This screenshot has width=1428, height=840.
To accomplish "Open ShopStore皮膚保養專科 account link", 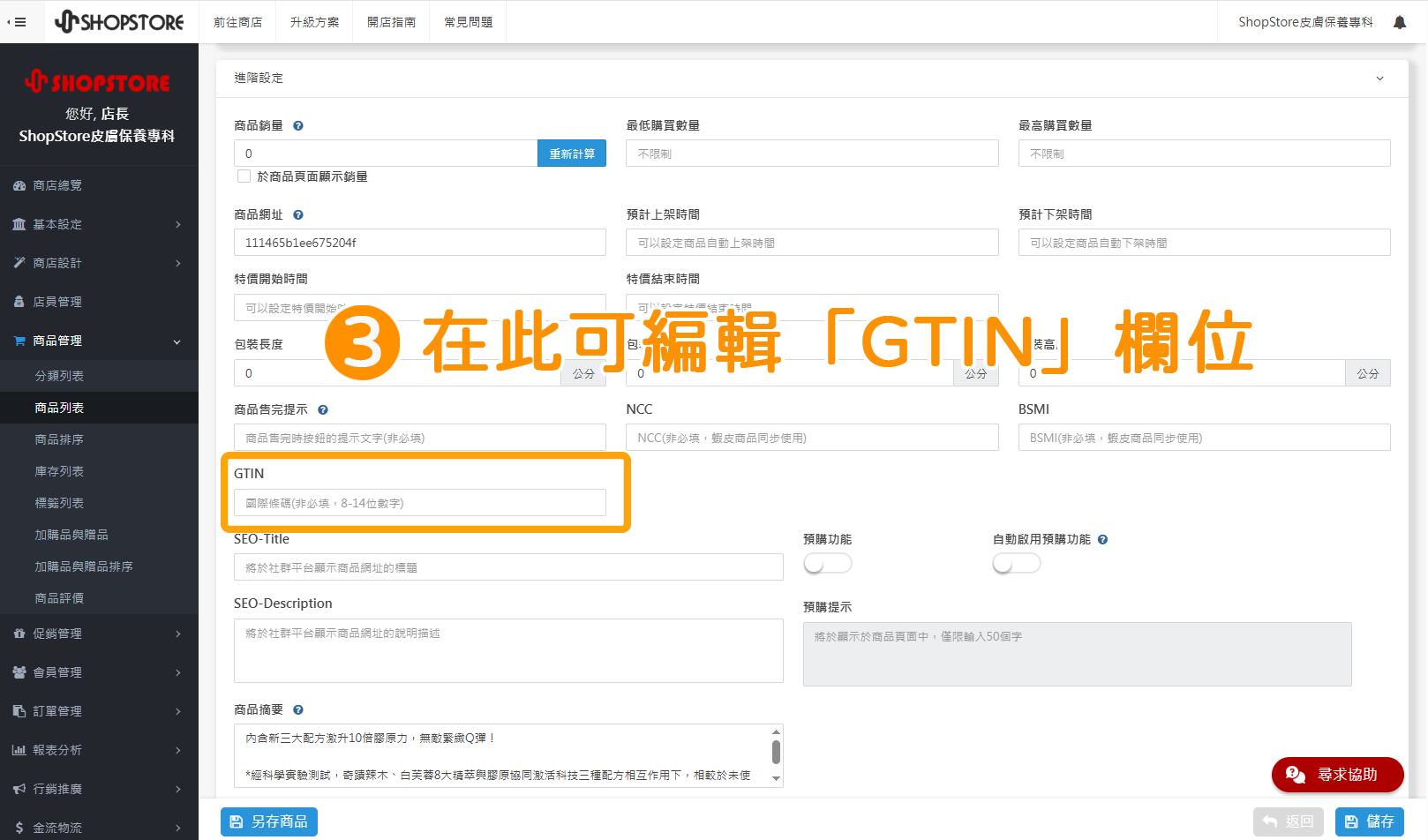I will pos(1305,22).
